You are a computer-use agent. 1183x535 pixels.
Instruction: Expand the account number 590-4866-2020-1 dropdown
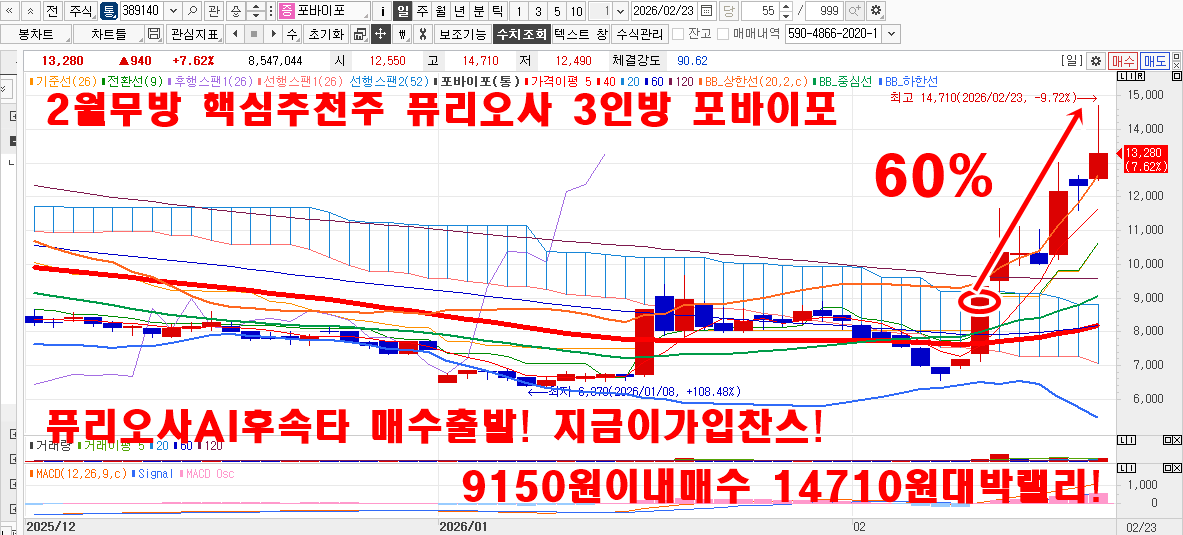(891, 34)
